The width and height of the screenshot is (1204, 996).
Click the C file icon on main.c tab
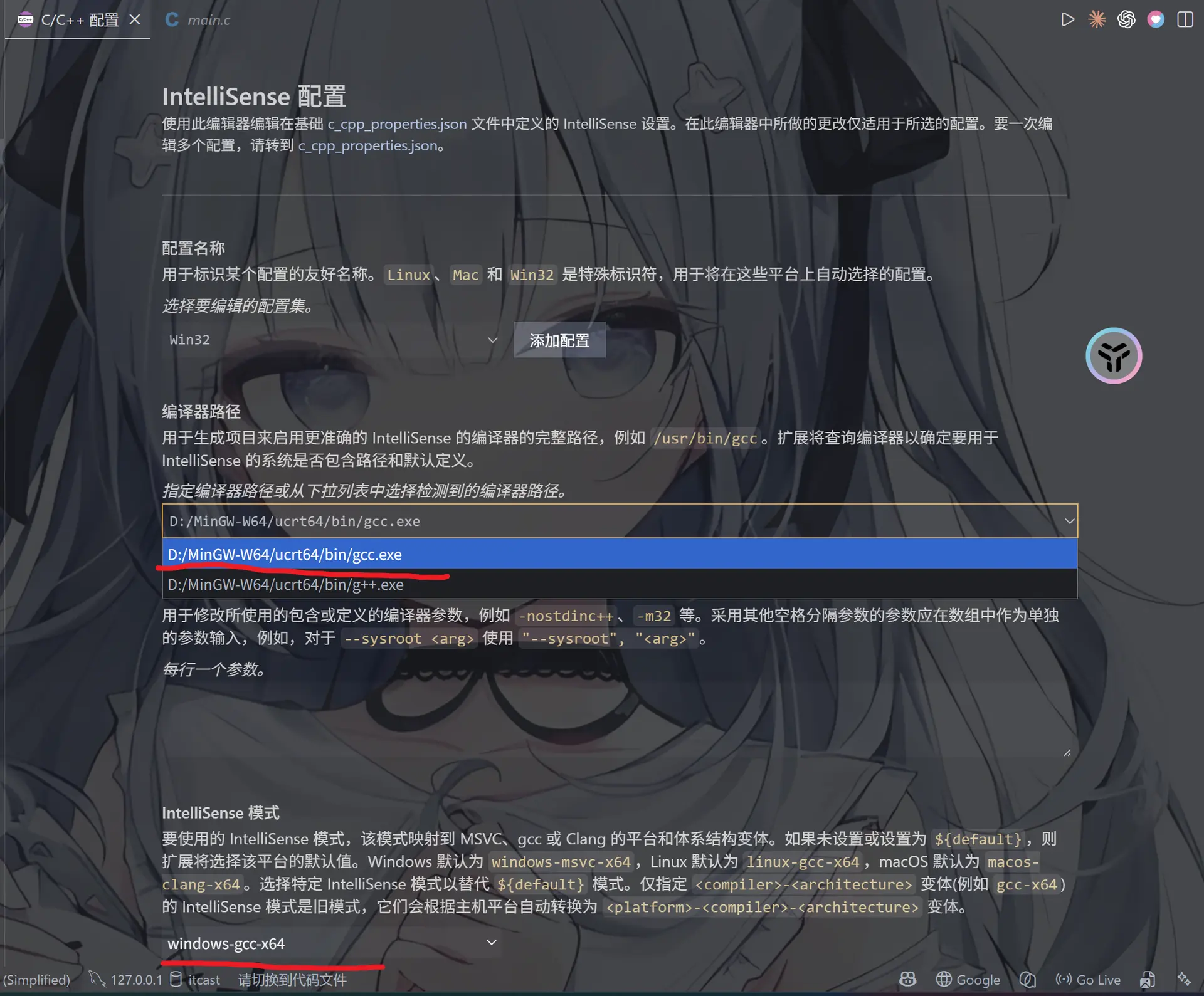coord(172,19)
